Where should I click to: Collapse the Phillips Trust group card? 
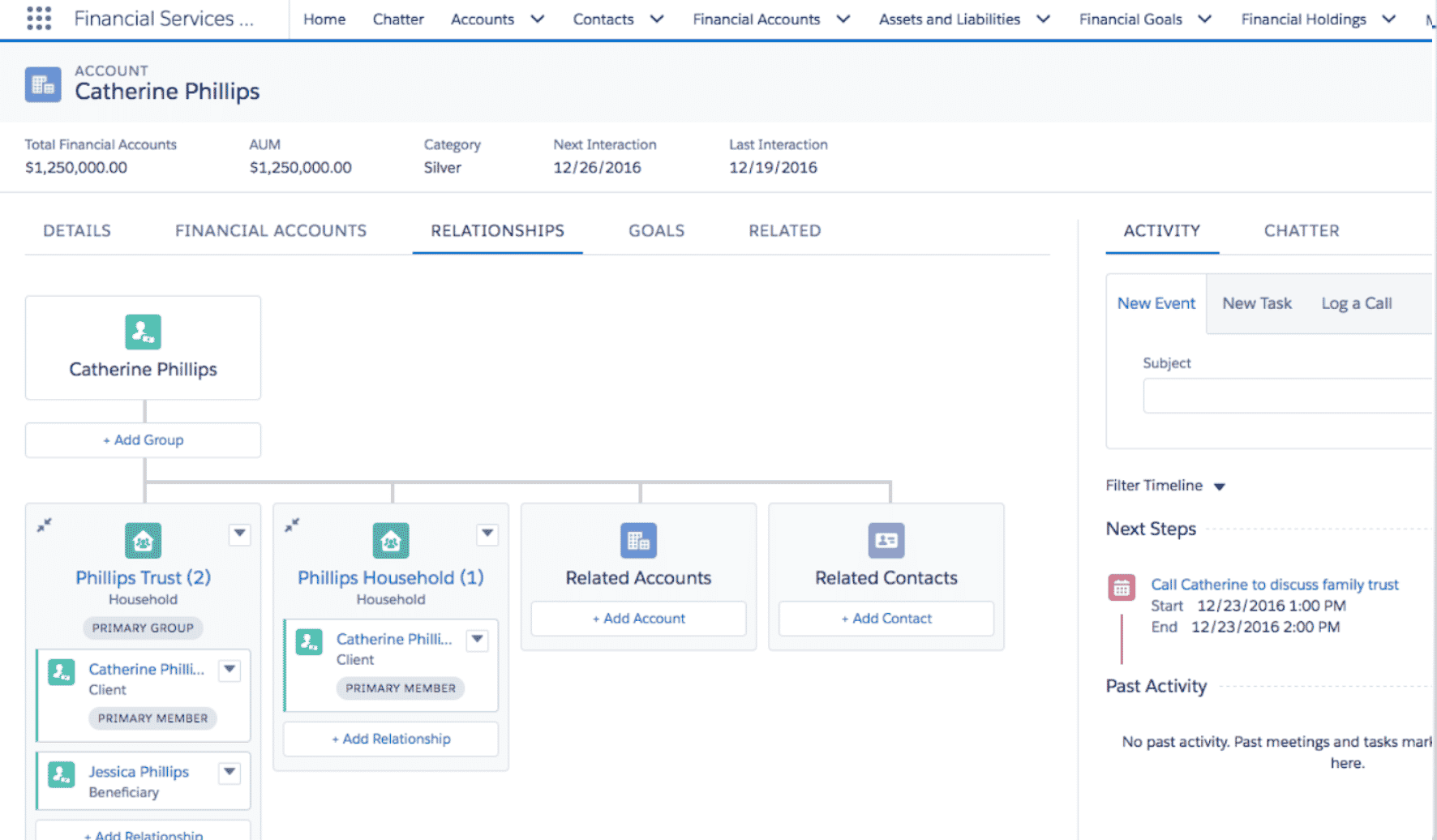[x=45, y=525]
